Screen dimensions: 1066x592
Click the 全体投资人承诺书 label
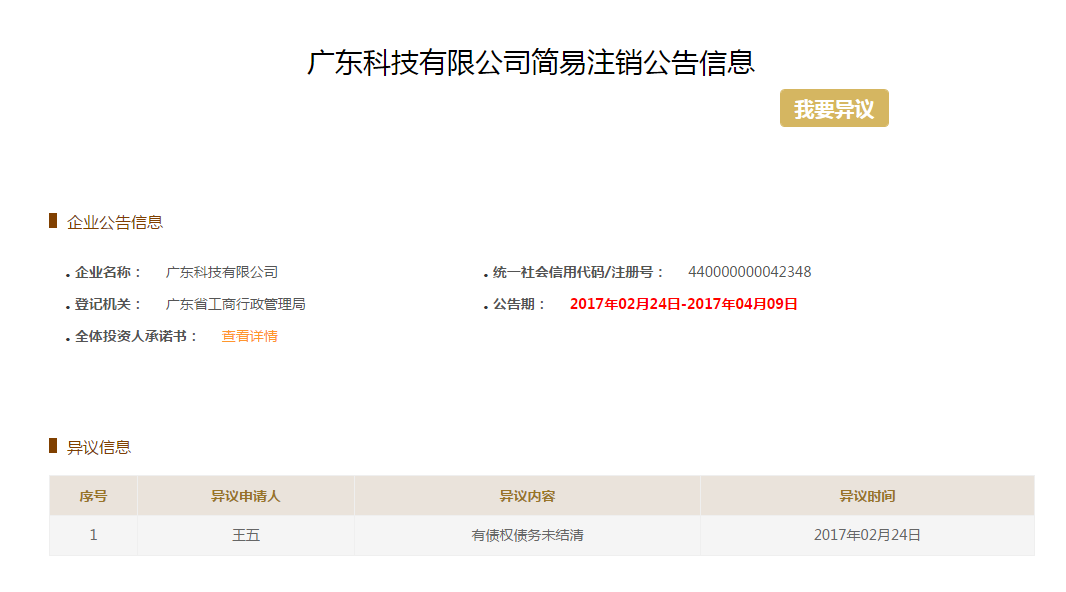[136, 336]
